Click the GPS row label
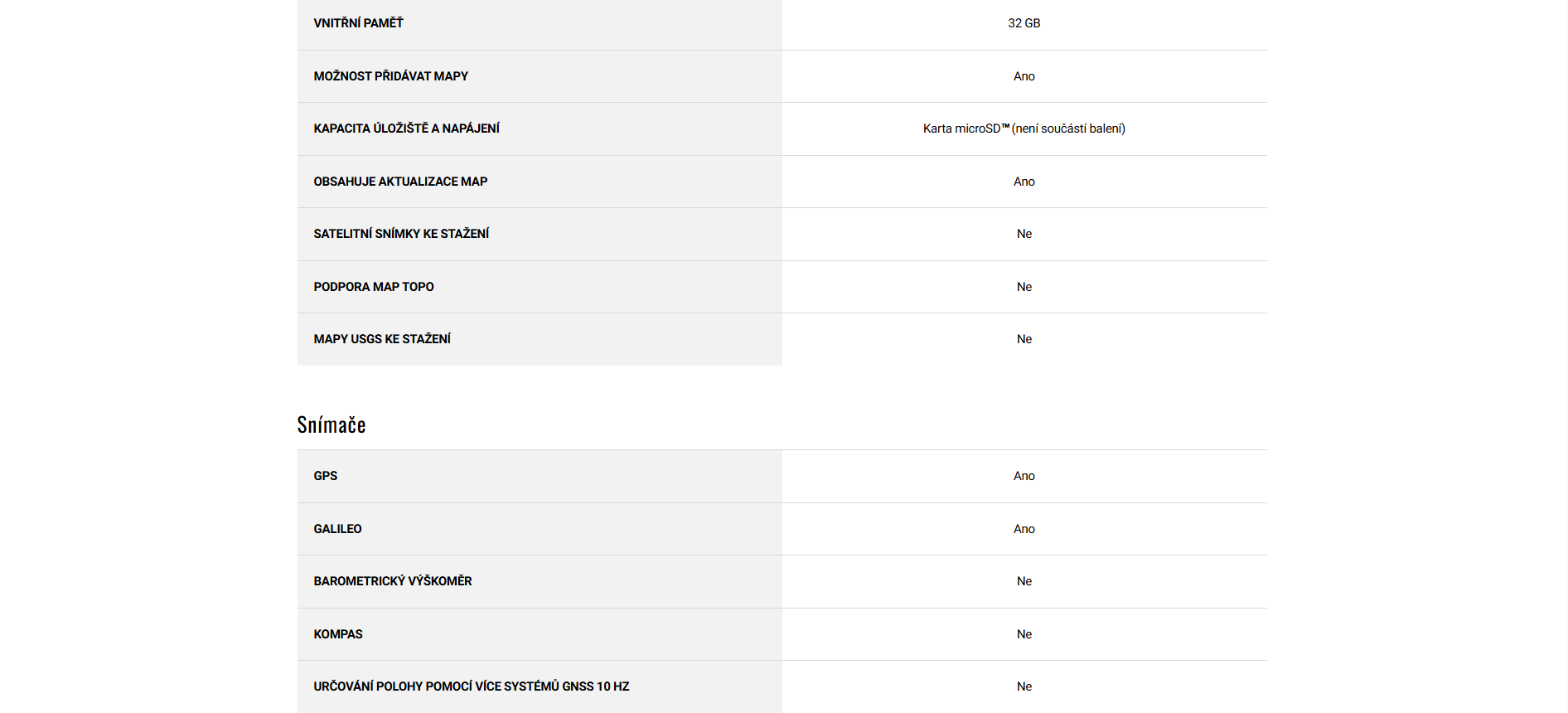This screenshot has height=713, width=1568. click(x=326, y=476)
